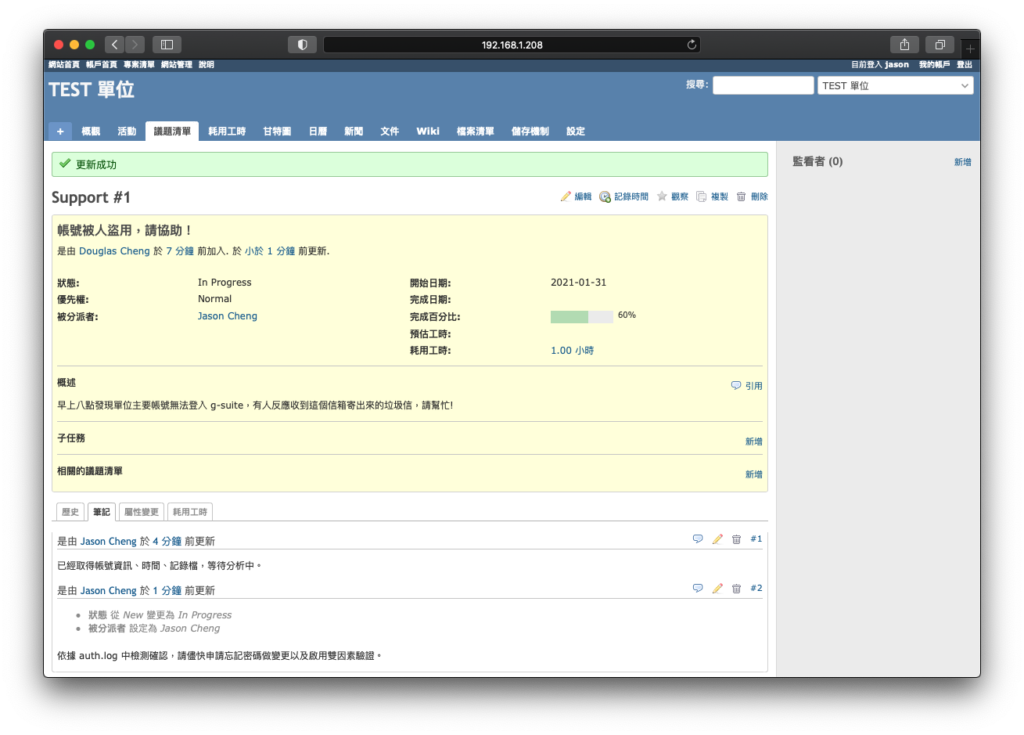This screenshot has width=1024, height=735.
Task: Reload the page with the refresh icon
Action: [692, 44]
